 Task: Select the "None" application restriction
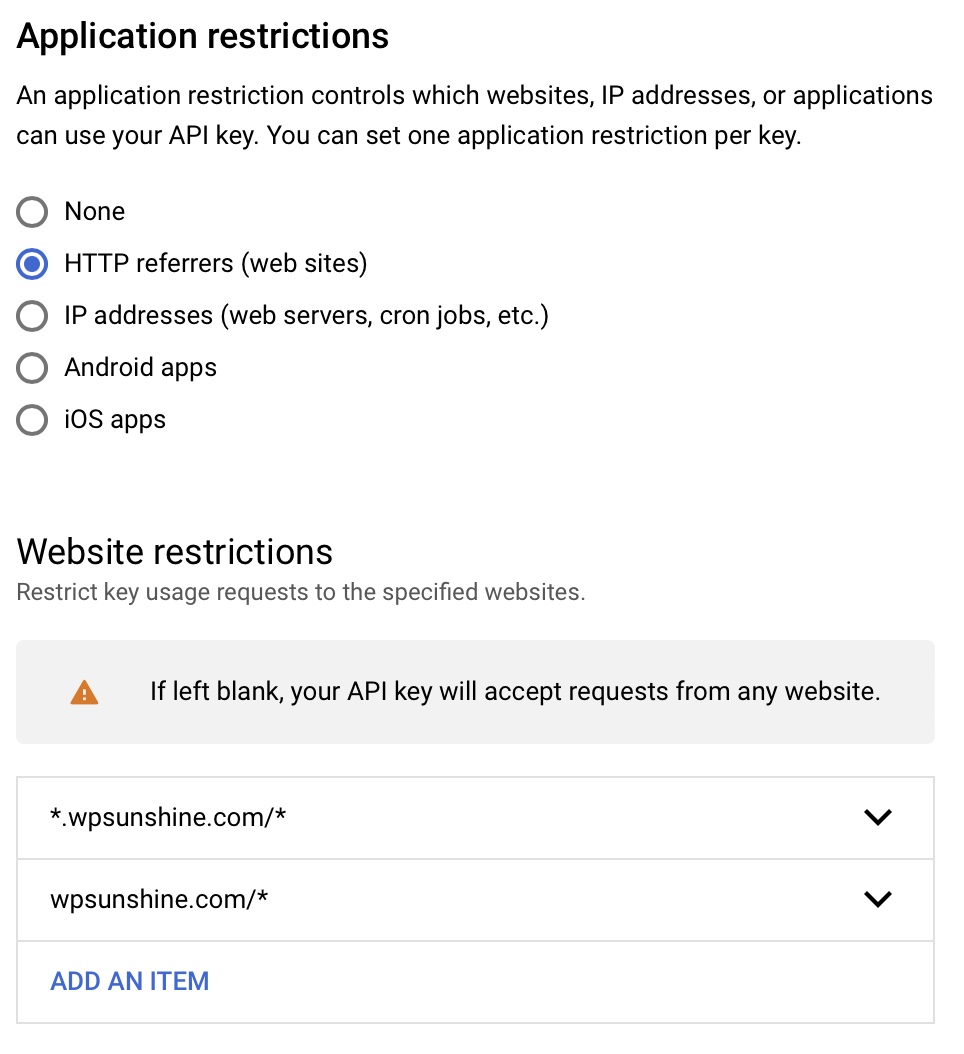(32, 212)
